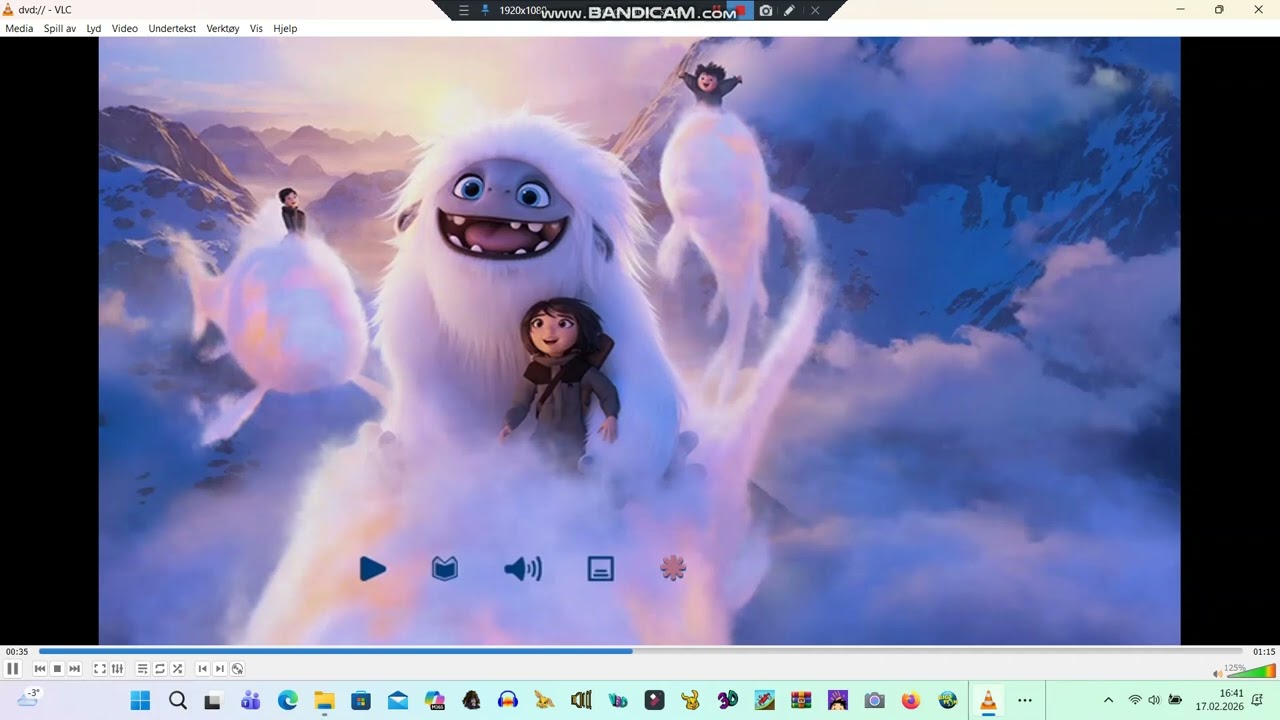Image resolution: width=1280 pixels, height=720 pixels.
Task: Open the Spill av menu
Action: (x=60, y=28)
